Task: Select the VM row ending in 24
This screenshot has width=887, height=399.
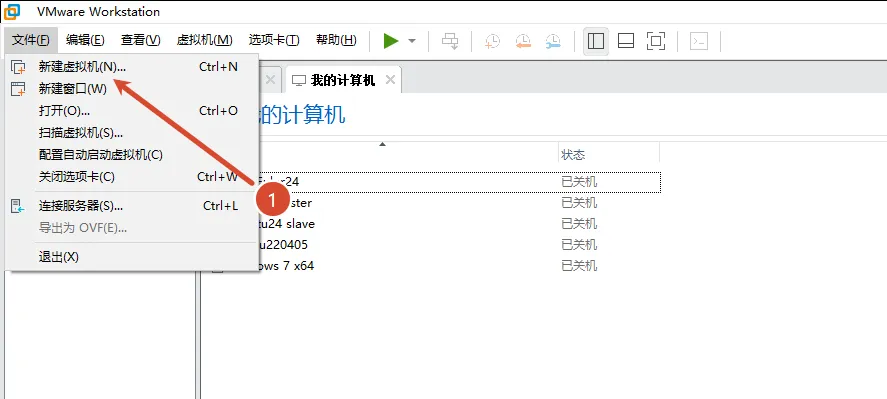Action: [459, 182]
